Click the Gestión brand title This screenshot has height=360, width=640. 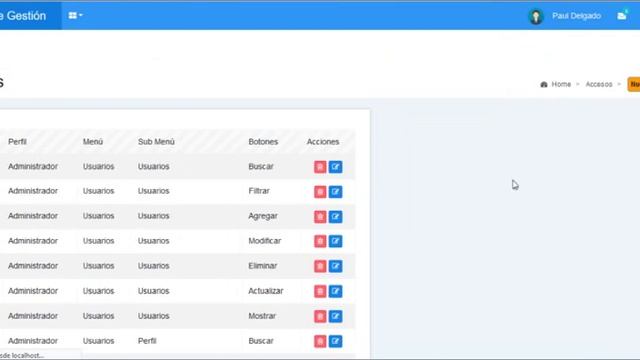click(x=23, y=16)
